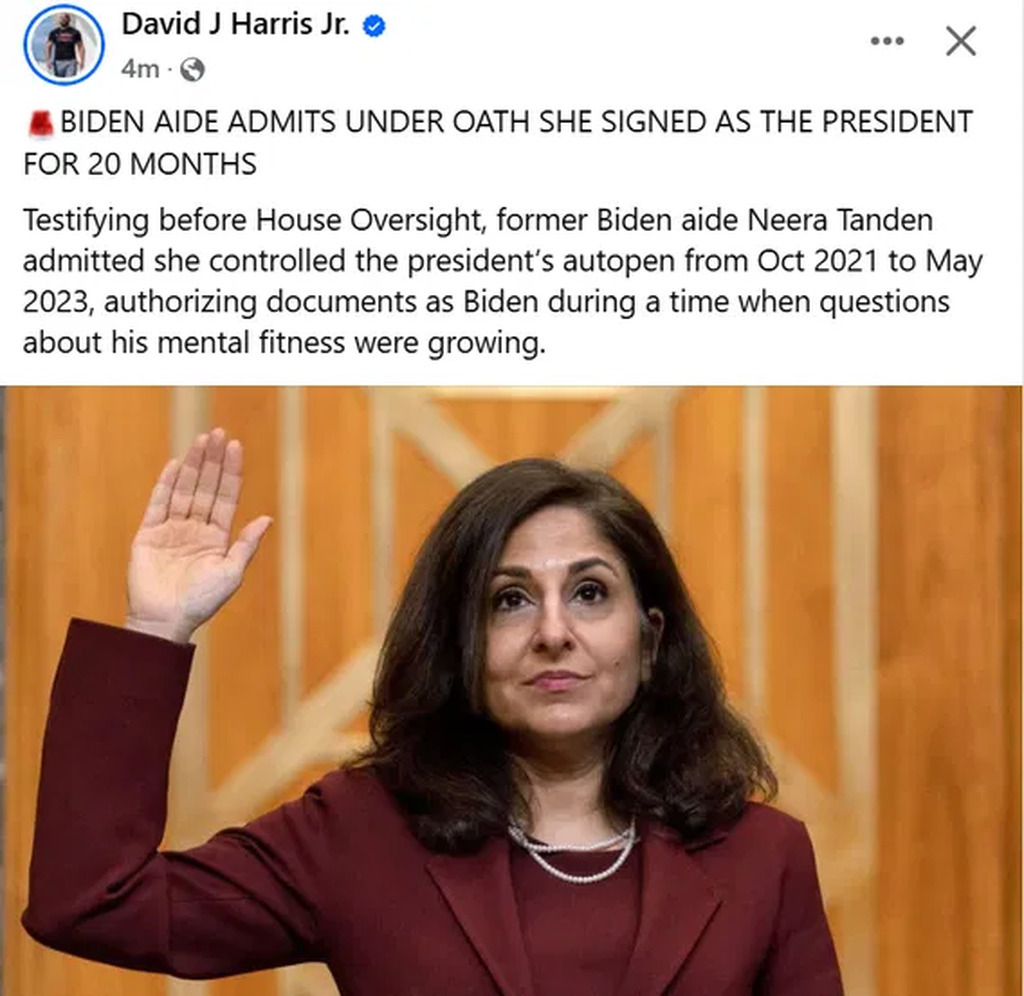Click the red siren emoji in headline
This screenshot has height=996, width=1024.
(41, 123)
